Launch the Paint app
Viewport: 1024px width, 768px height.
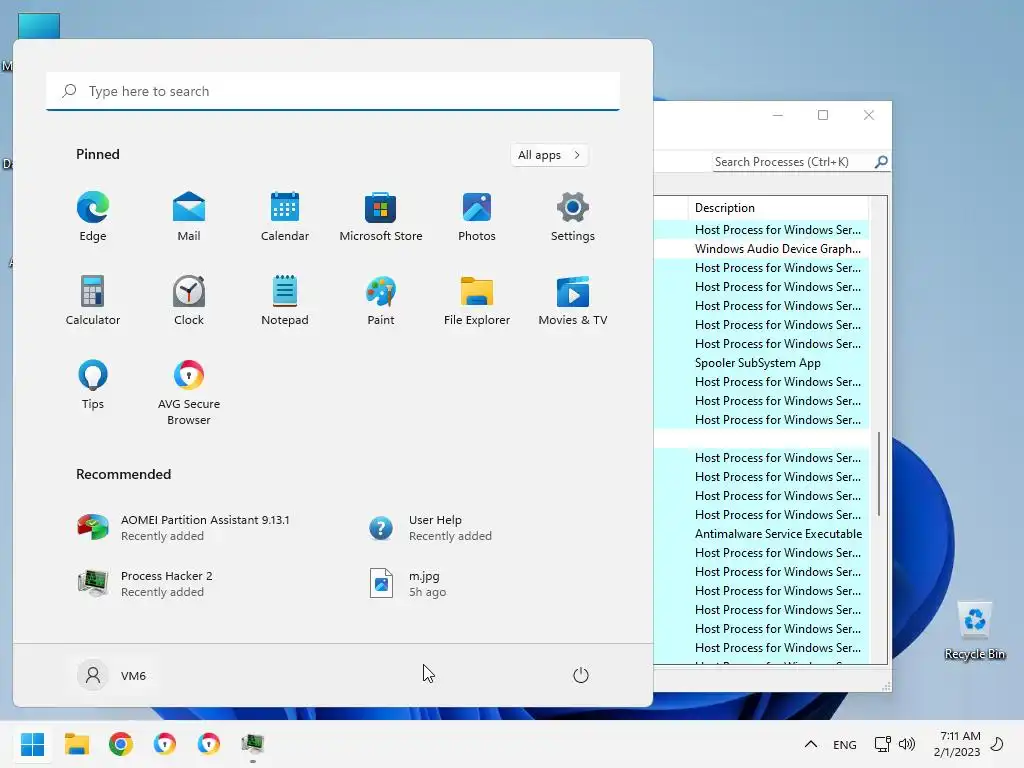click(x=381, y=300)
